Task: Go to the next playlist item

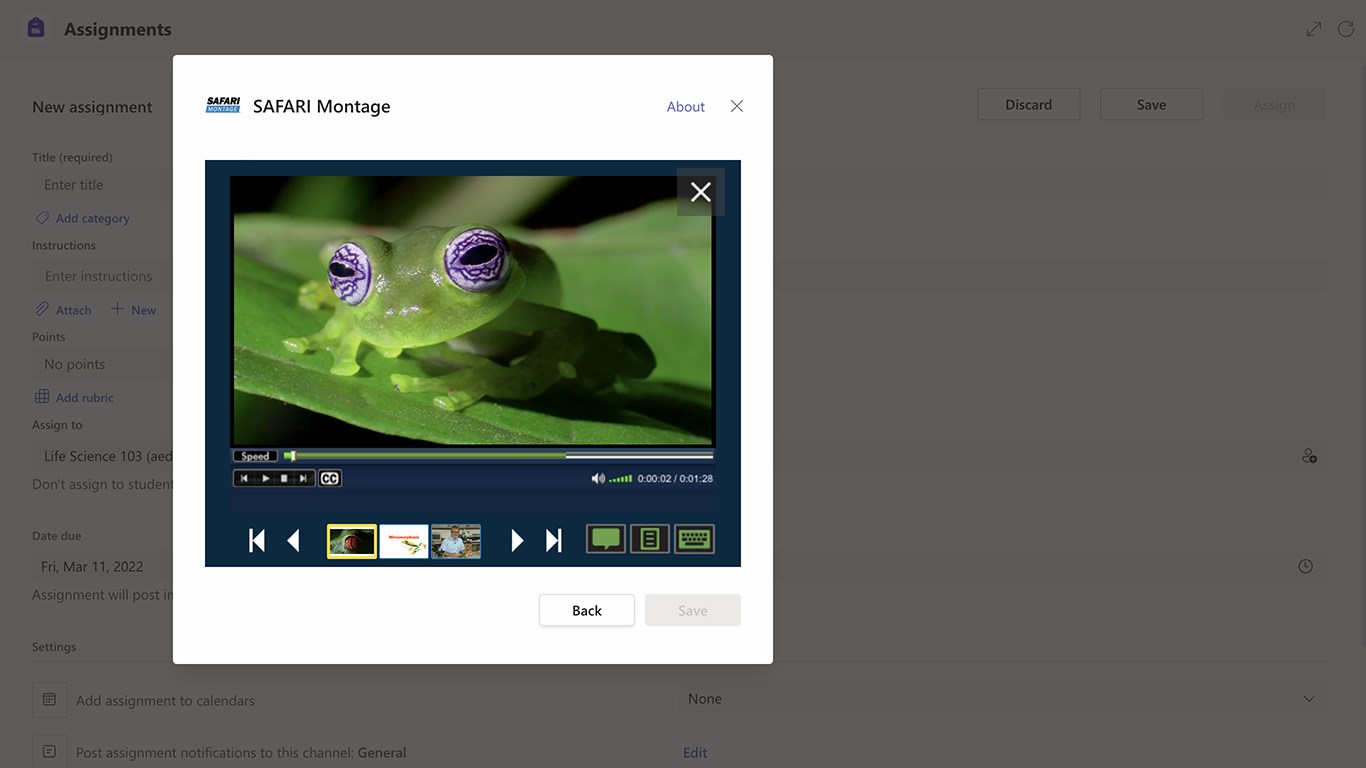Action: point(517,541)
